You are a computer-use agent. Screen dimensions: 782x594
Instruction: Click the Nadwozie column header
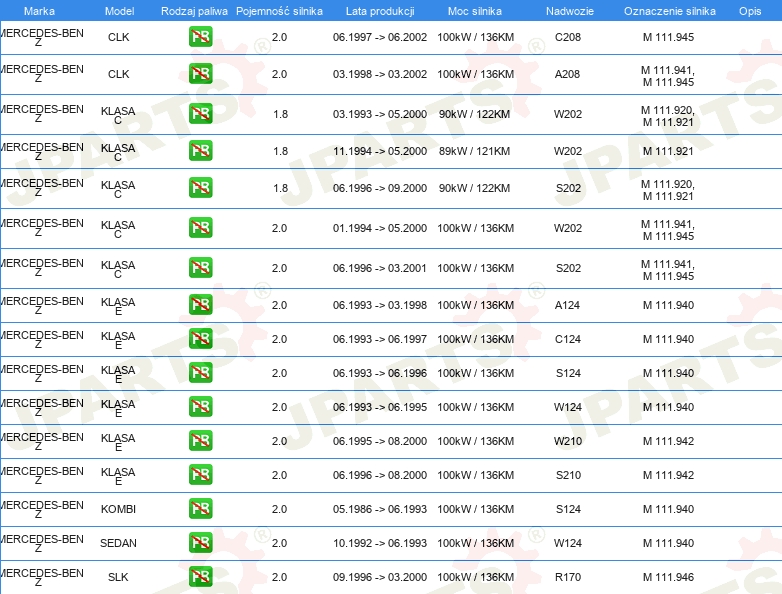[x=570, y=11]
